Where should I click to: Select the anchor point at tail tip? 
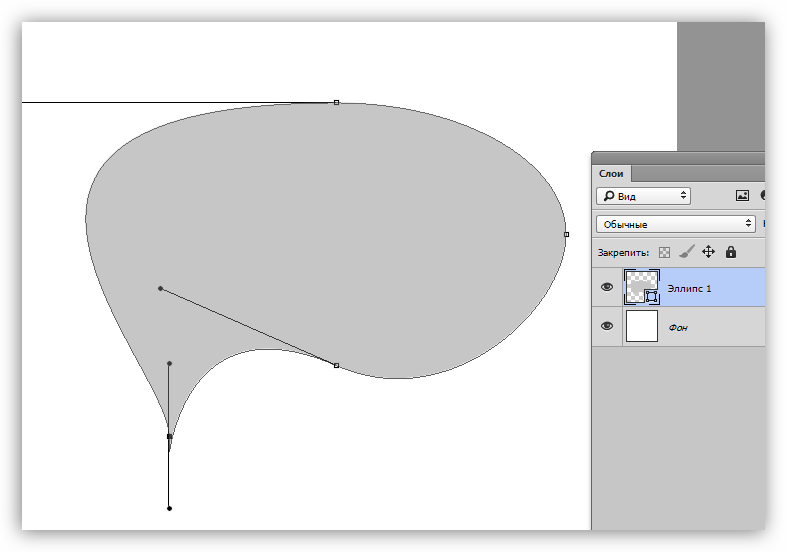(x=170, y=437)
